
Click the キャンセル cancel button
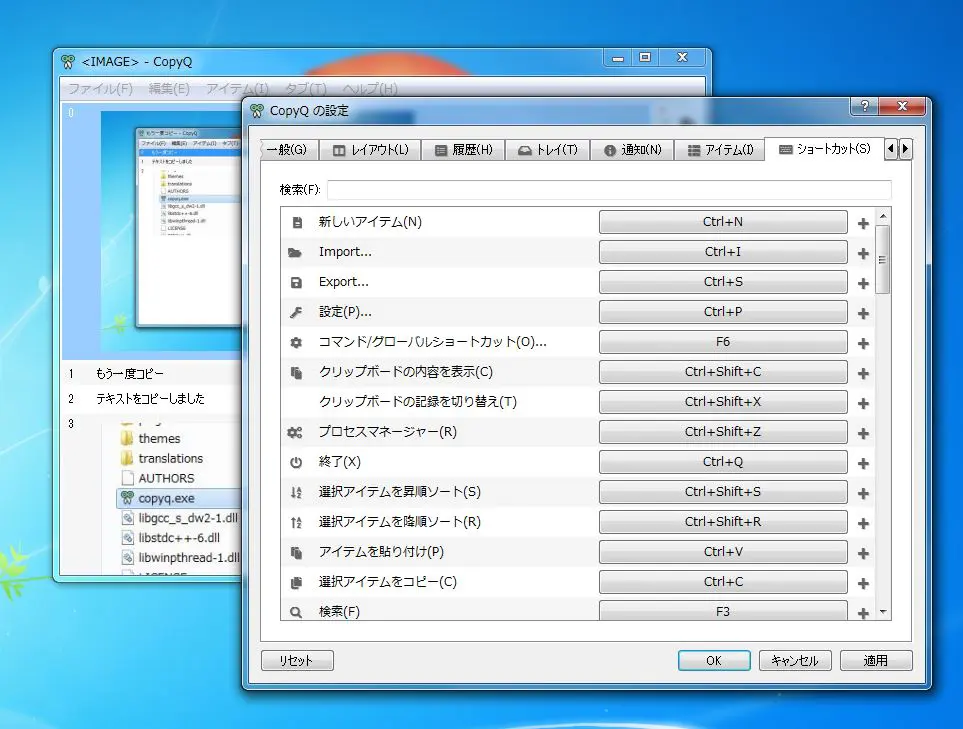point(795,661)
